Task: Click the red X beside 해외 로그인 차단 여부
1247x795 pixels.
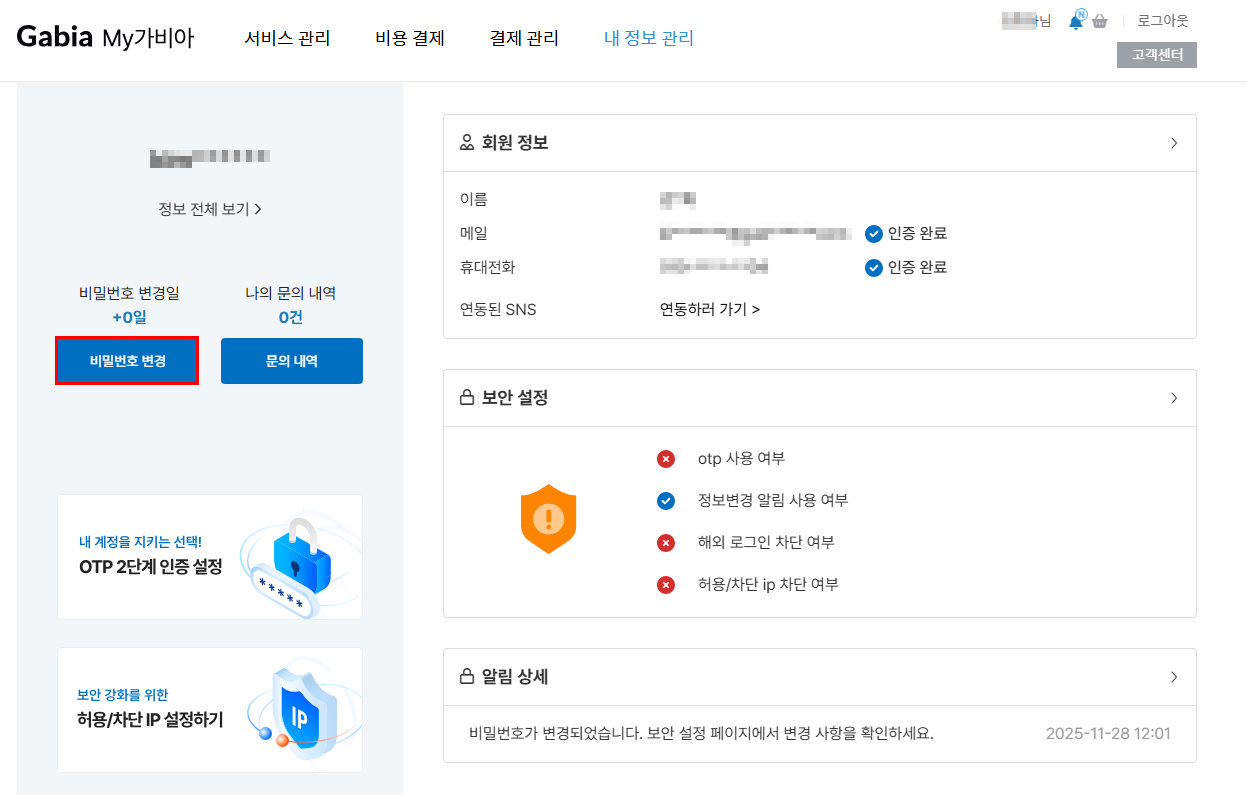Action: point(665,543)
